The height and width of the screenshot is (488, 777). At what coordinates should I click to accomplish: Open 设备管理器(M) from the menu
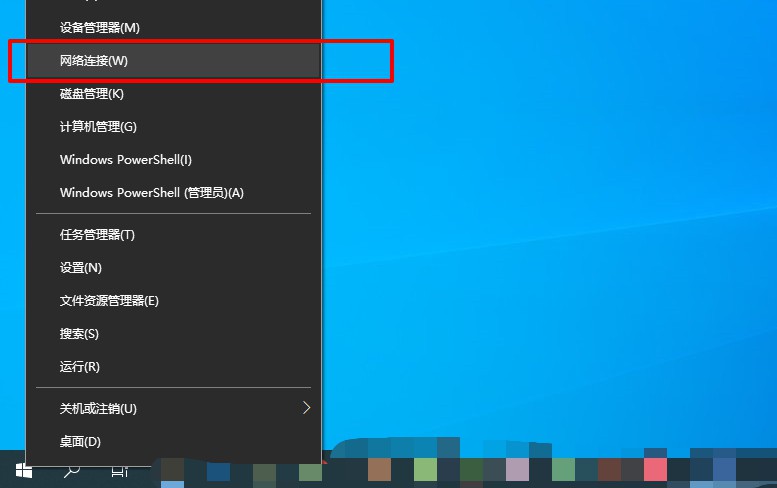click(100, 27)
